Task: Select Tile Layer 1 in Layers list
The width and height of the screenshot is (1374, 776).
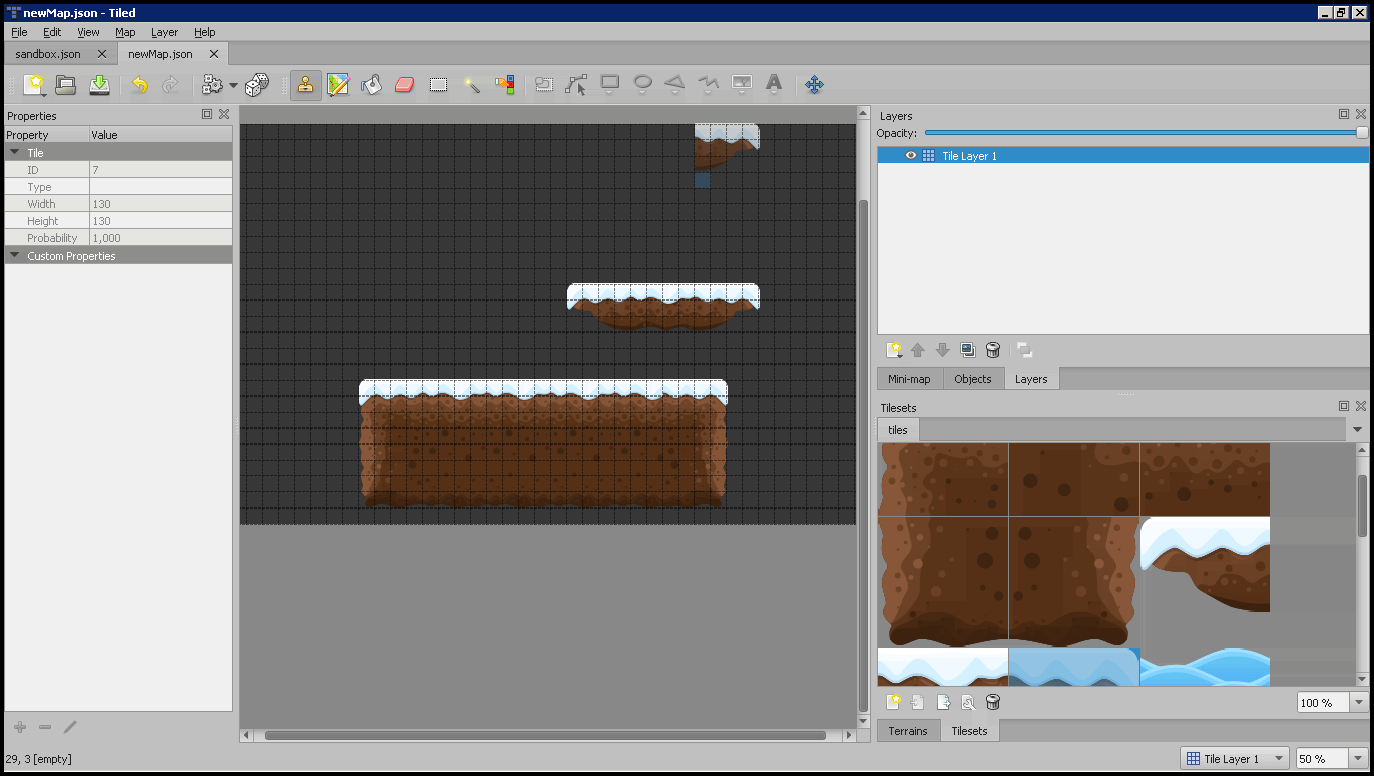Action: click(1123, 155)
